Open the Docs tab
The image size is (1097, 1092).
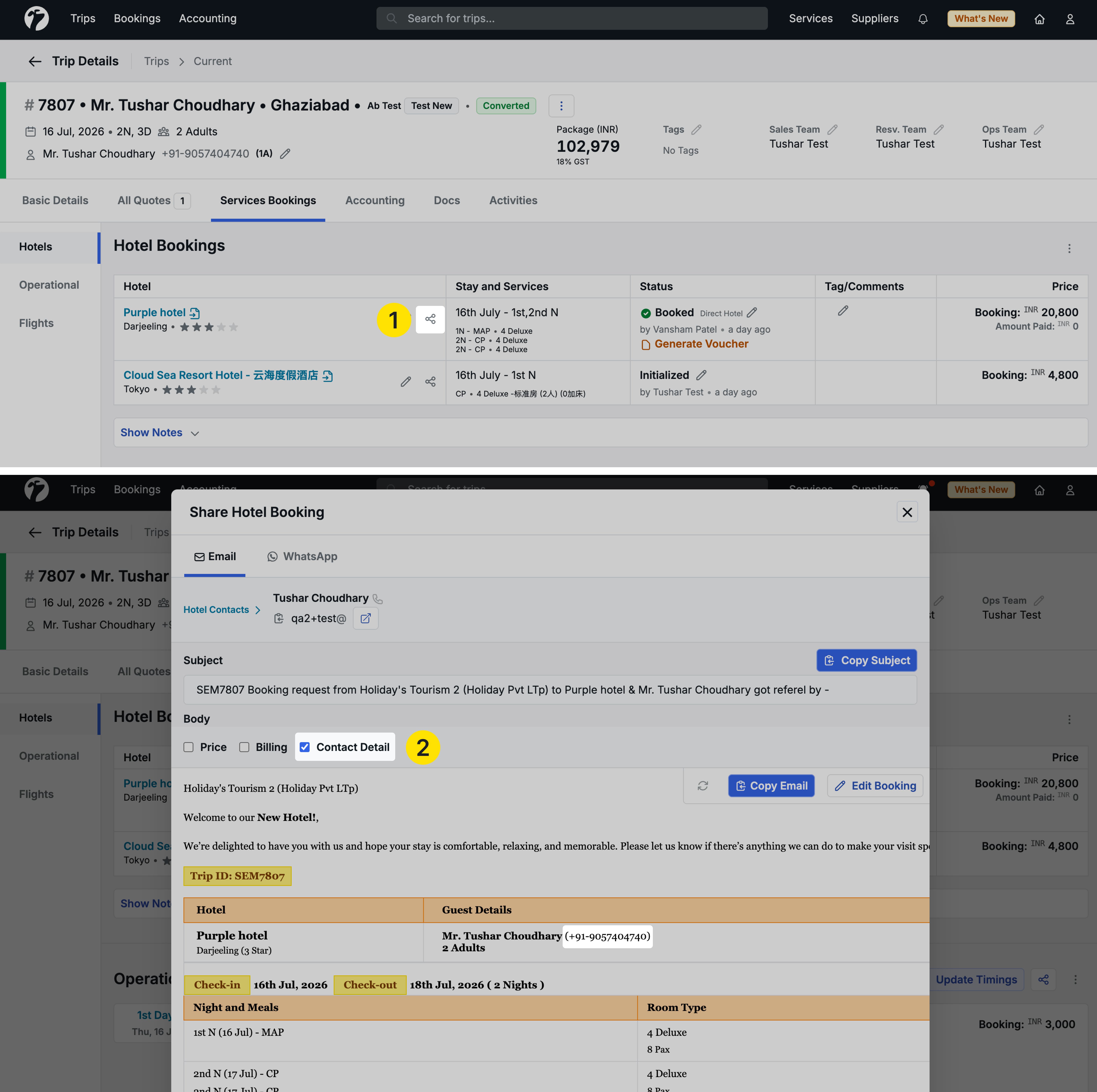click(447, 201)
